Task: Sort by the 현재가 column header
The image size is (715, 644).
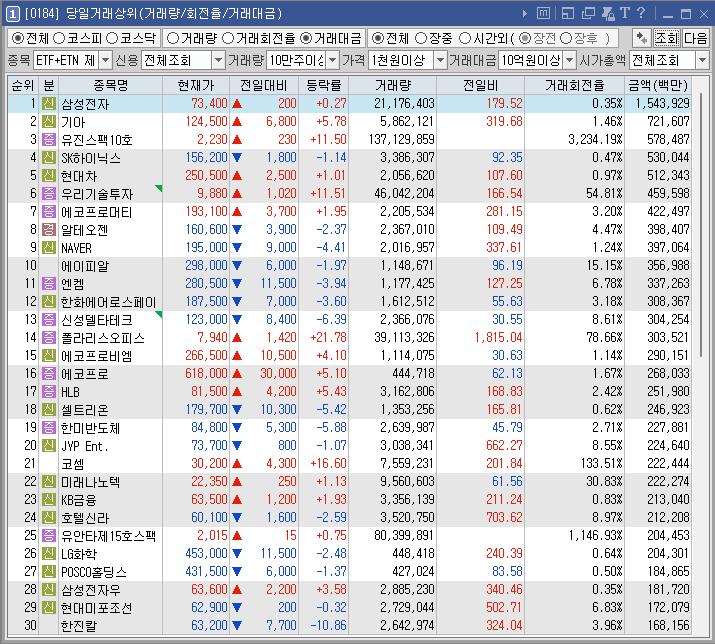Action: [196, 85]
